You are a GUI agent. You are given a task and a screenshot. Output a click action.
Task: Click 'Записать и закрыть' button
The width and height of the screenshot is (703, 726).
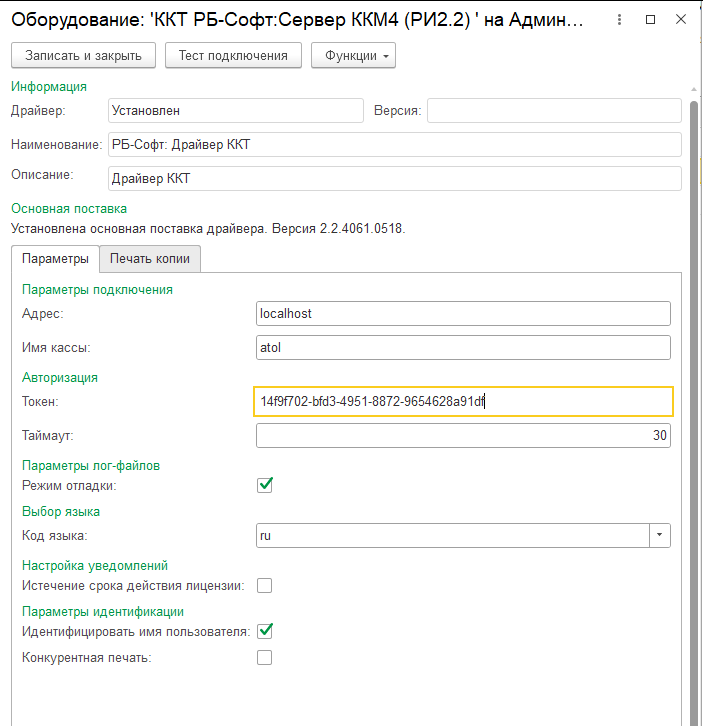point(83,56)
